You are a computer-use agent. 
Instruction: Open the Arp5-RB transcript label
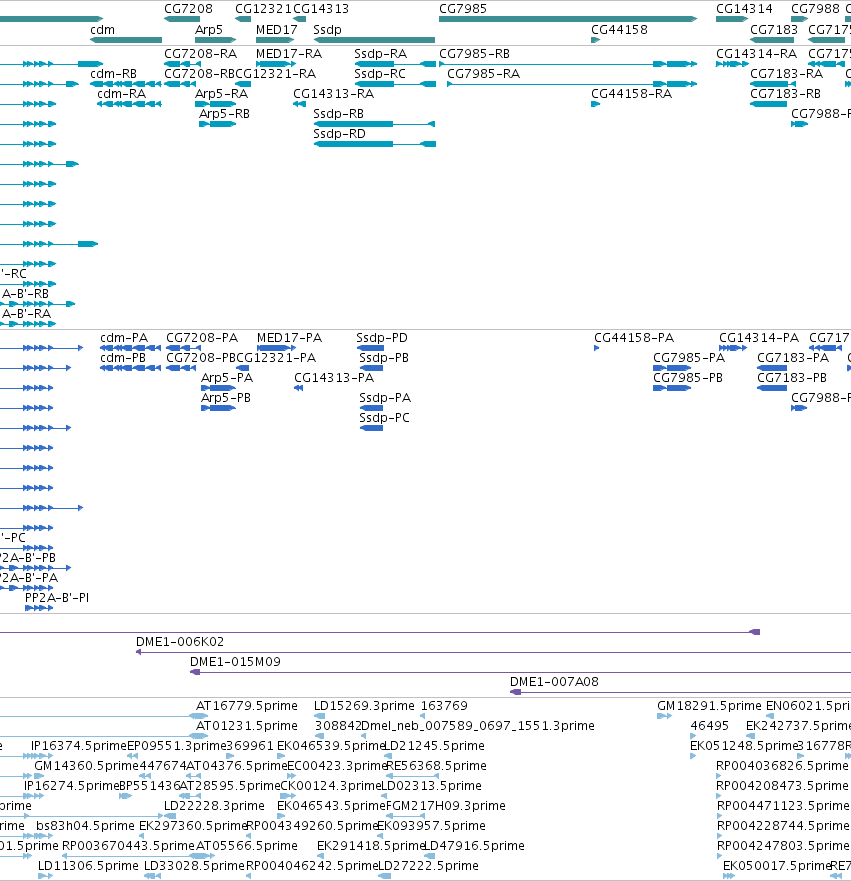click(x=224, y=114)
